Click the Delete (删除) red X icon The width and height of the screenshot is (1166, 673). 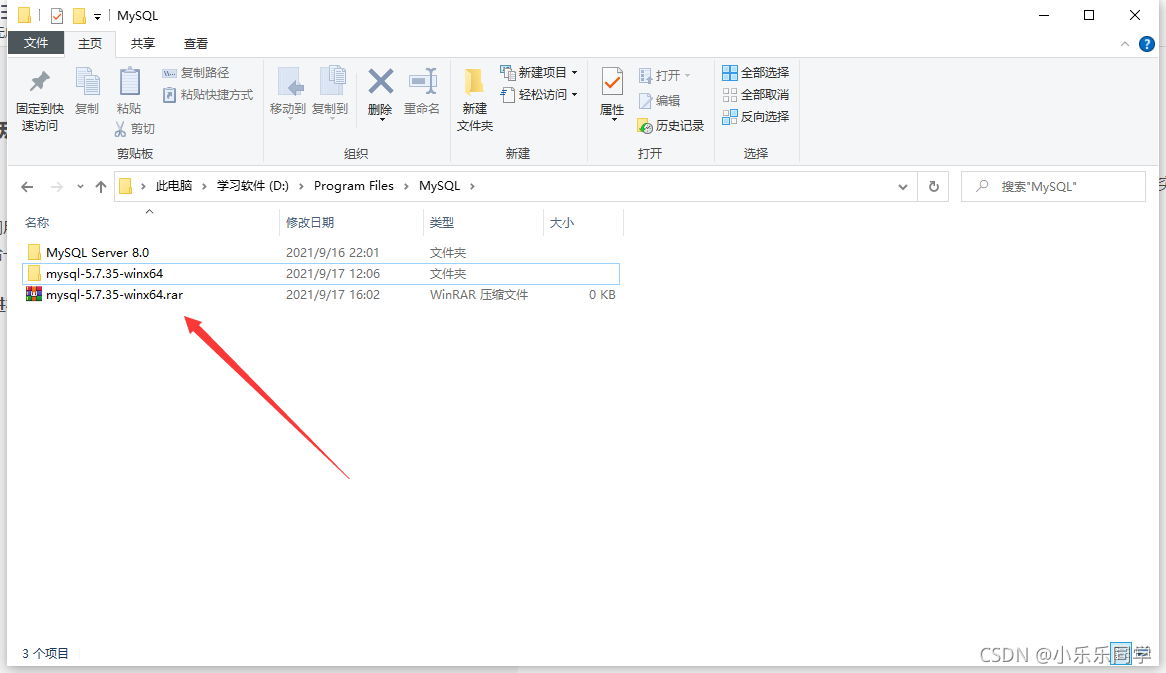[x=381, y=81]
